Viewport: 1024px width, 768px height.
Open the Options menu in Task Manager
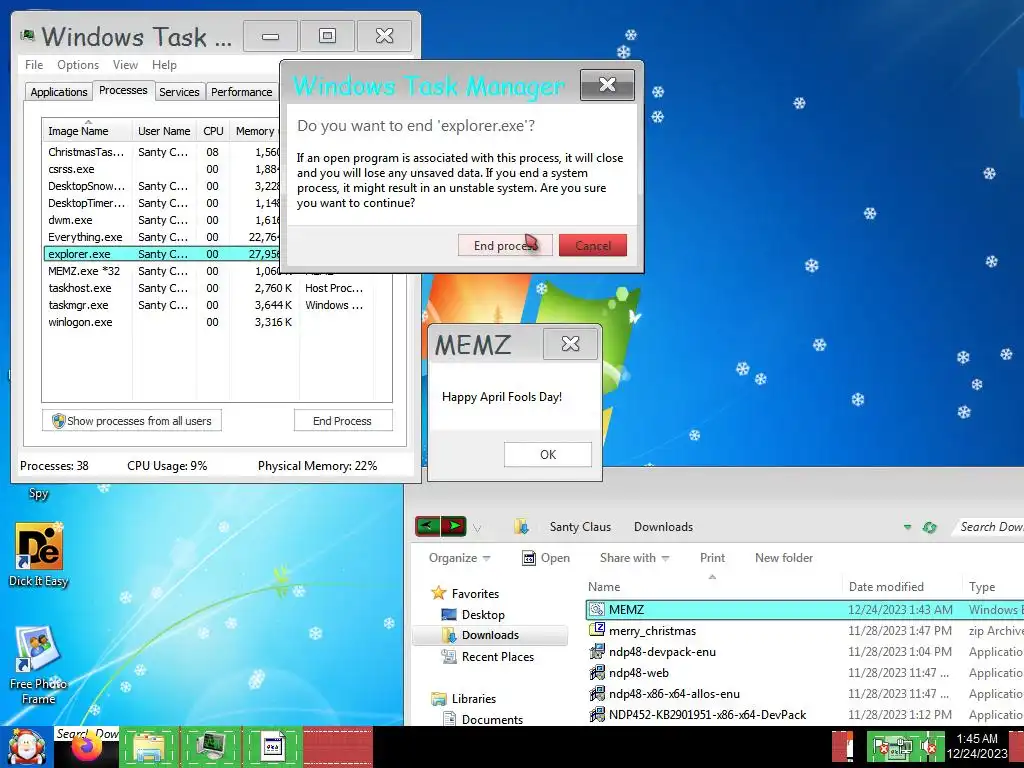coord(78,65)
